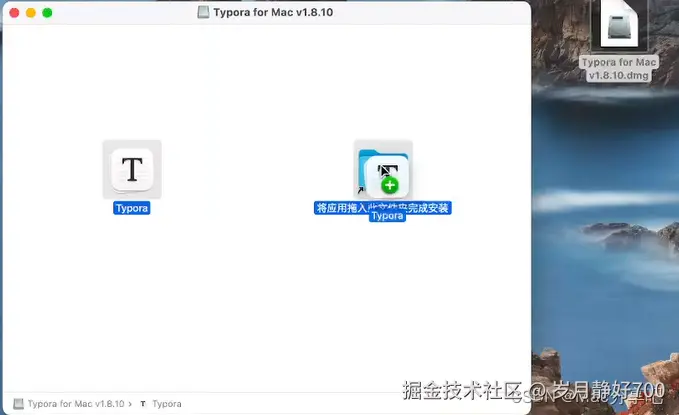
Task: Click the disk icon in window title
Action: pyautogui.click(x=203, y=12)
